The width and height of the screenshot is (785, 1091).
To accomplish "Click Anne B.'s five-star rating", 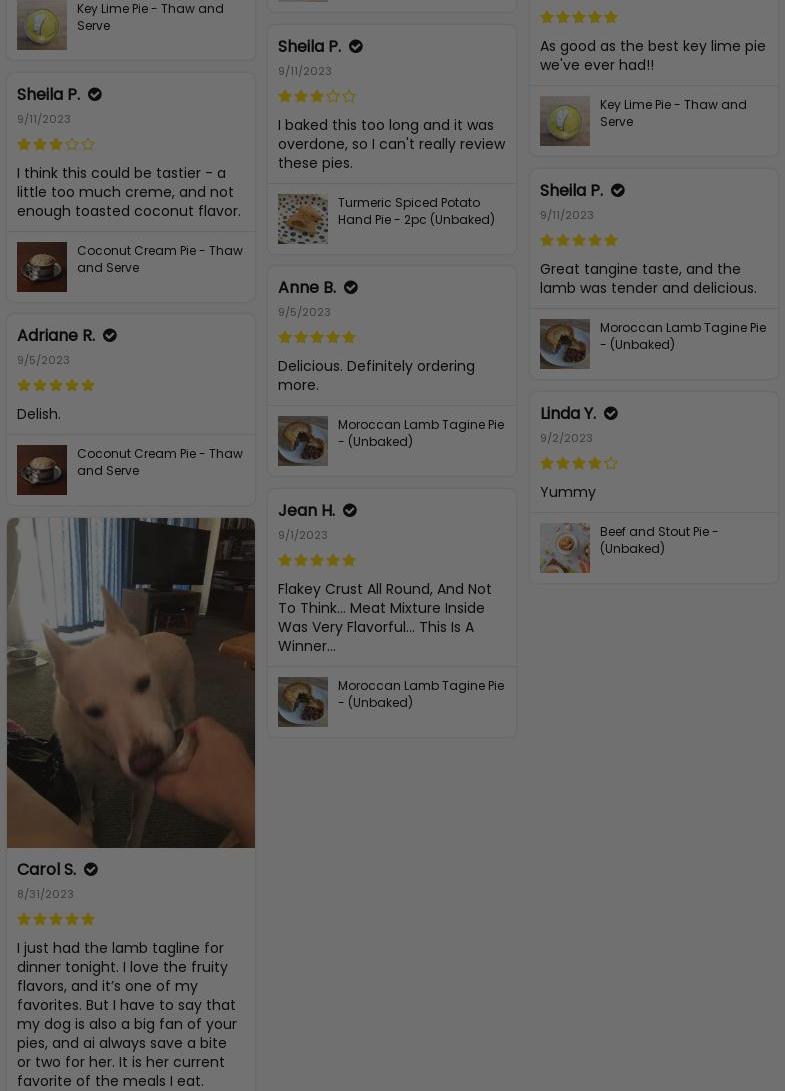I will [x=317, y=337].
